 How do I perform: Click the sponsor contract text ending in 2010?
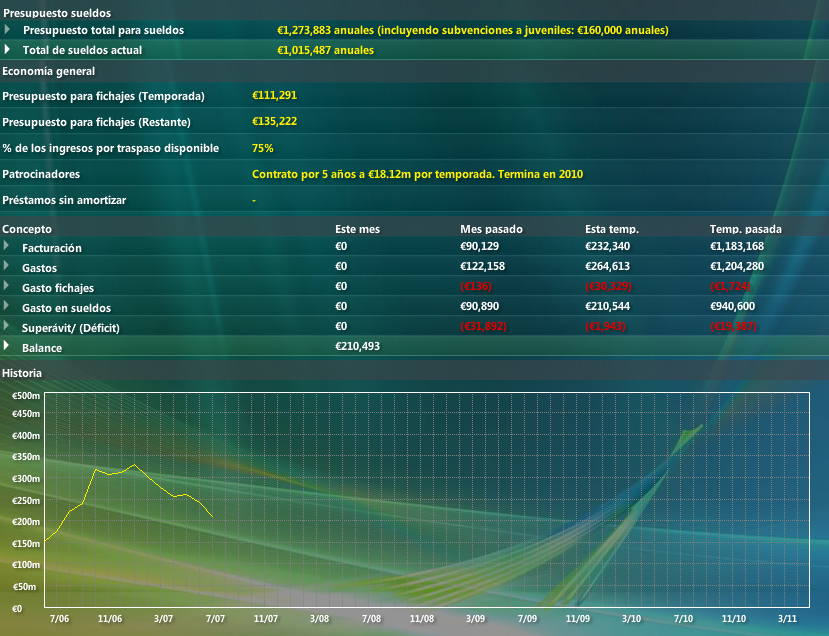(417, 174)
